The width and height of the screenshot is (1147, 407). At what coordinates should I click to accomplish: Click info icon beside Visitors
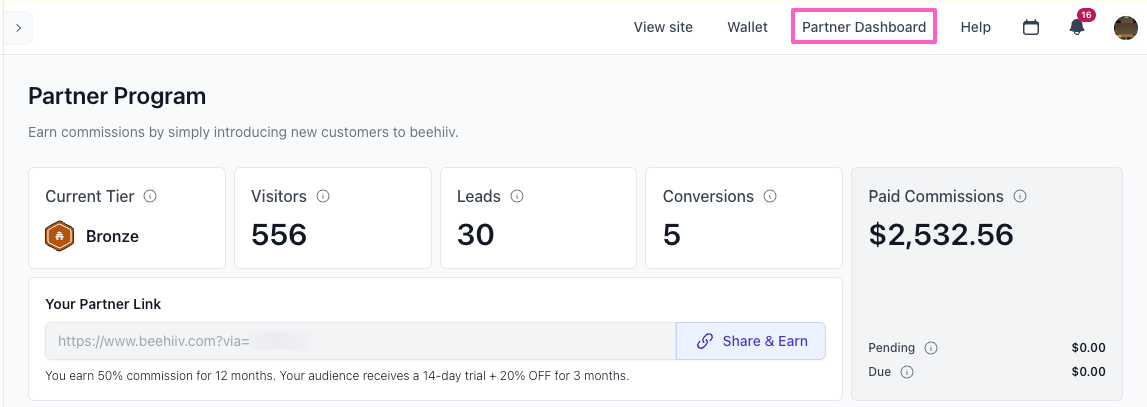point(323,197)
